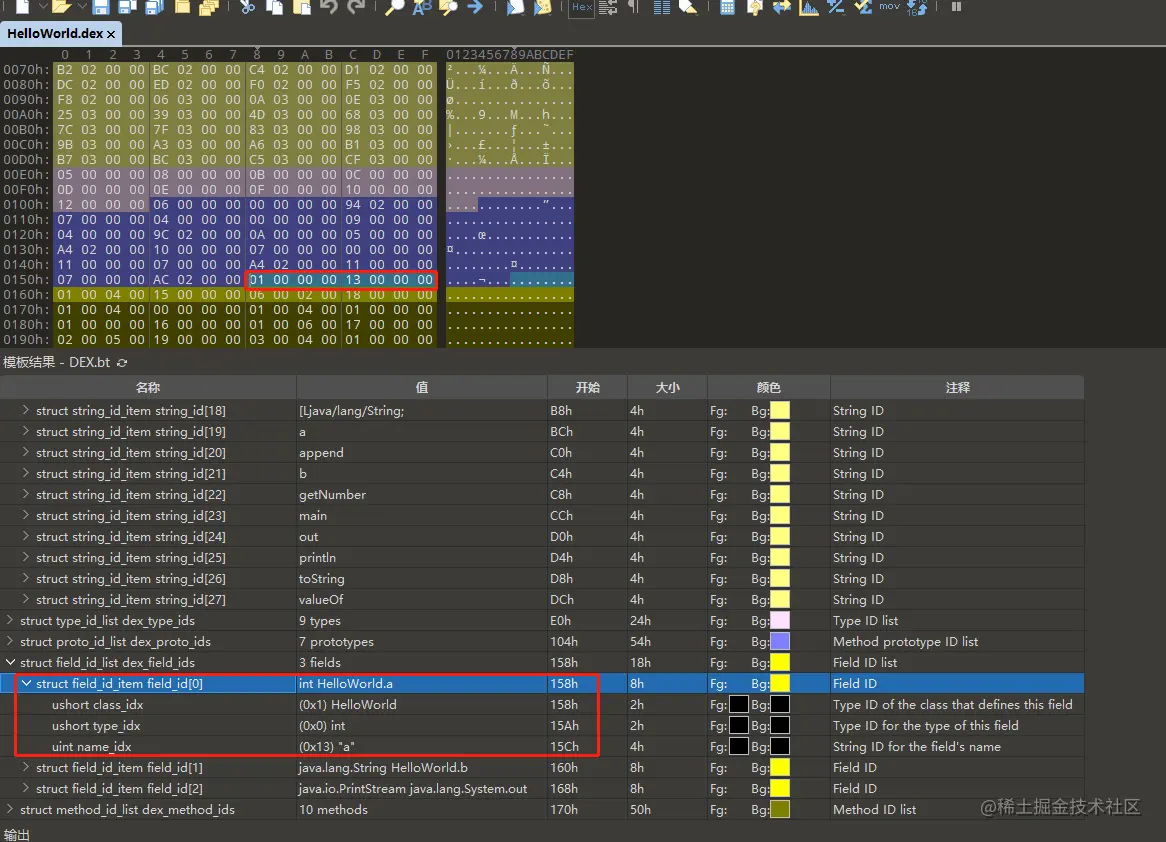
Task: Click the 开始 column header
Action: (587, 388)
